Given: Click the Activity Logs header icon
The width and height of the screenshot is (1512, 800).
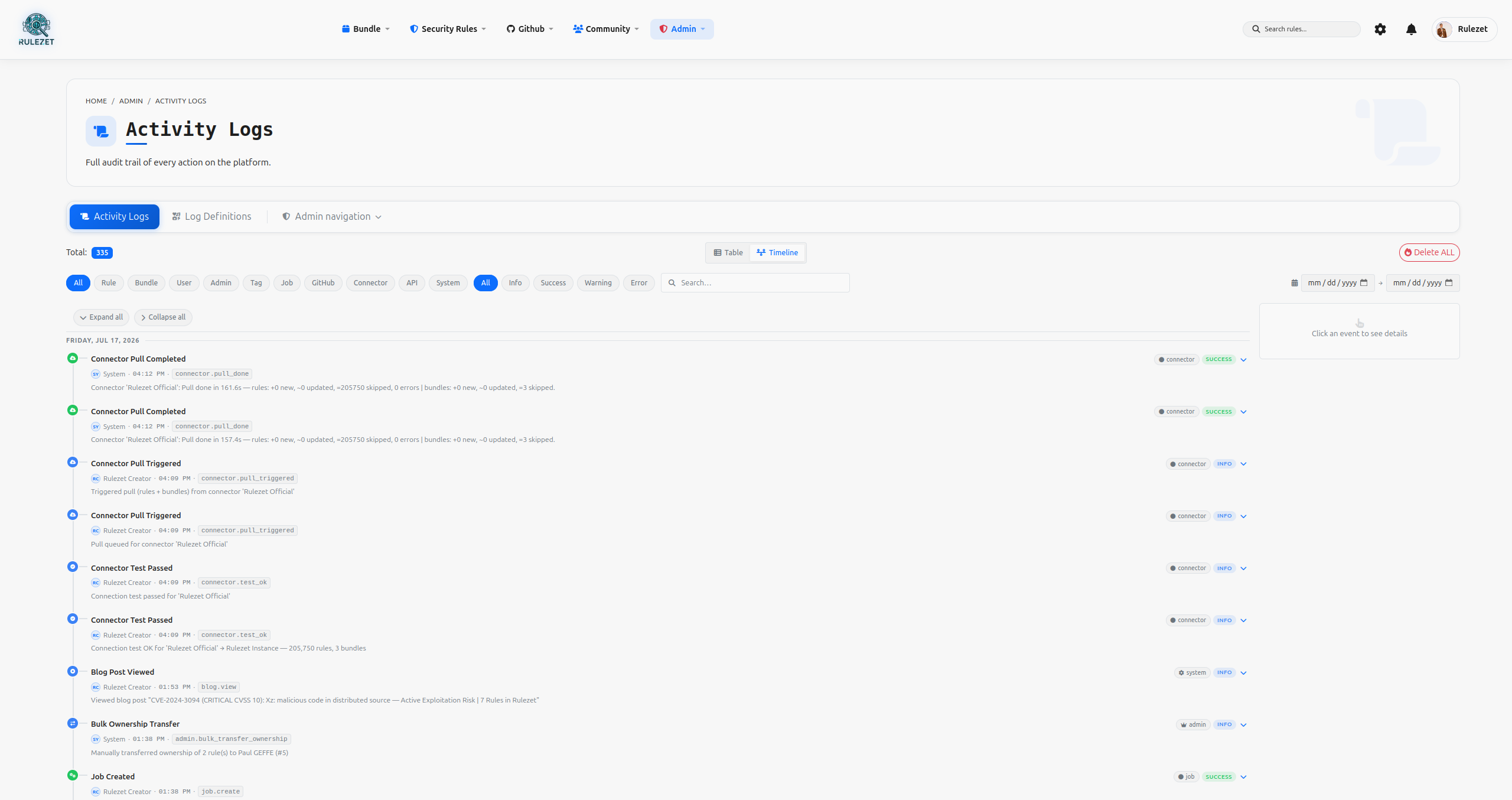Looking at the screenshot, I should click(x=101, y=131).
